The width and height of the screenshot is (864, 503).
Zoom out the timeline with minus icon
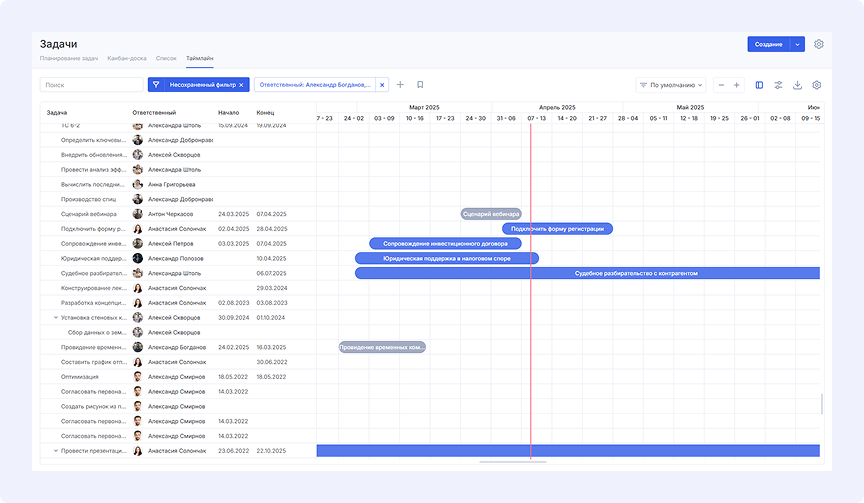[x=721, y=85]
